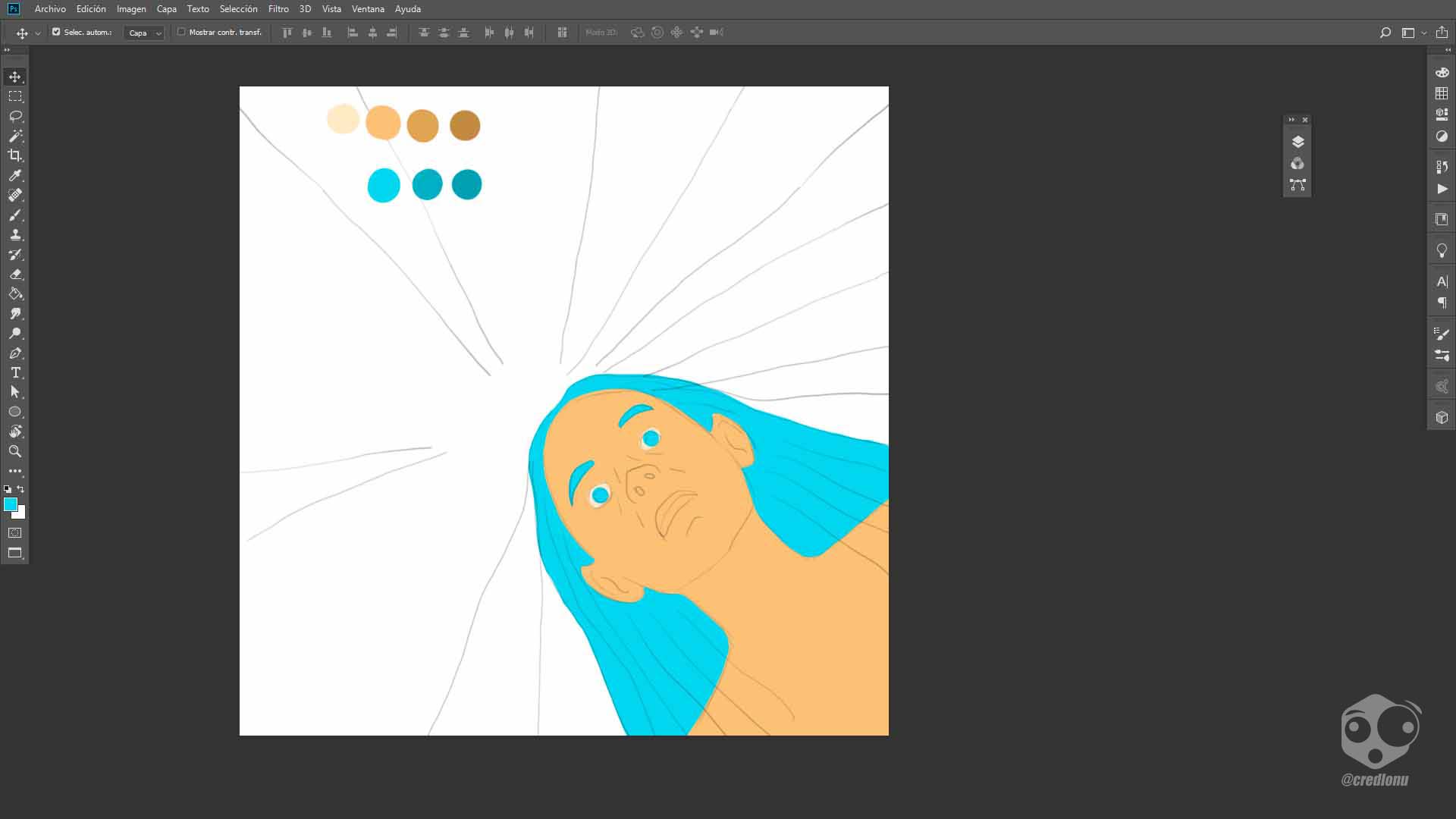Select the Zoom magnifier tool
Image resolution: width=1456 pixels, height=819 pixels.
pyautogui.click(x=15, y=451)
